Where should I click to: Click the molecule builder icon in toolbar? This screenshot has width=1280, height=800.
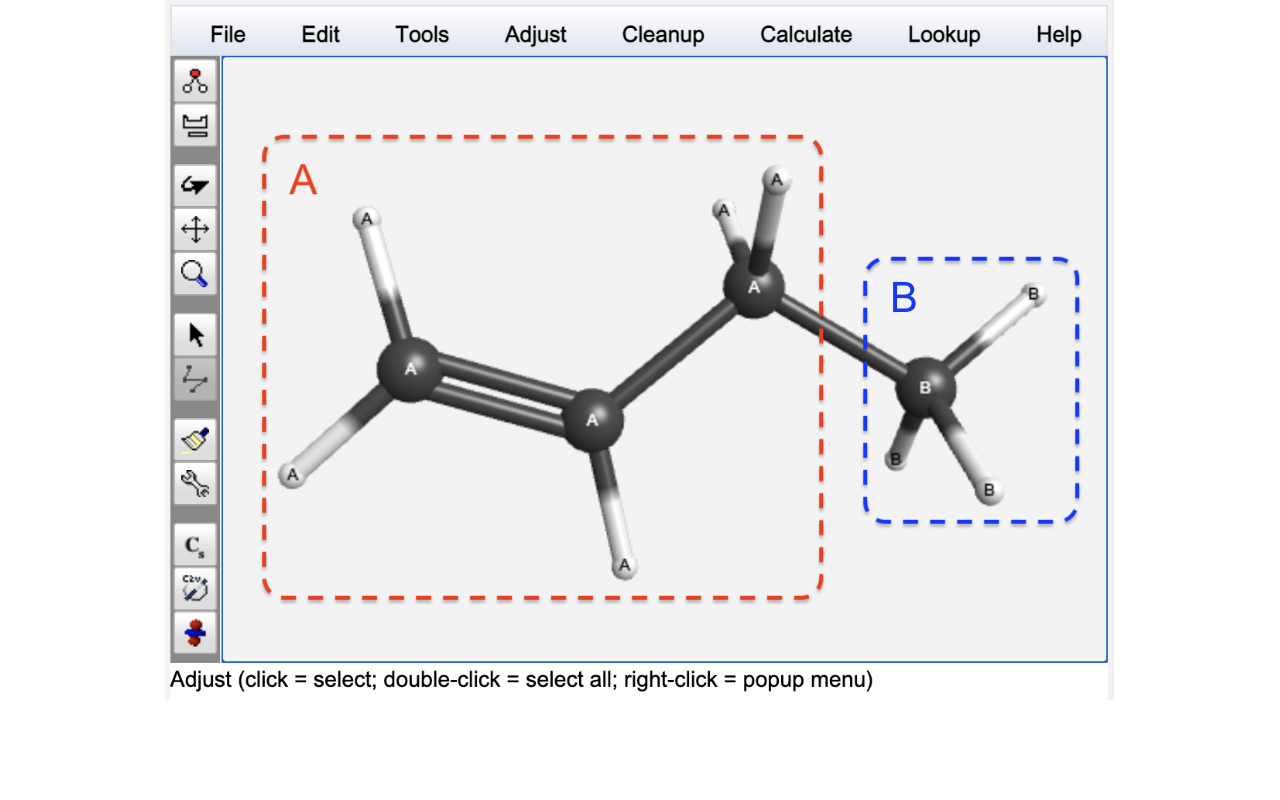[195, 81]
